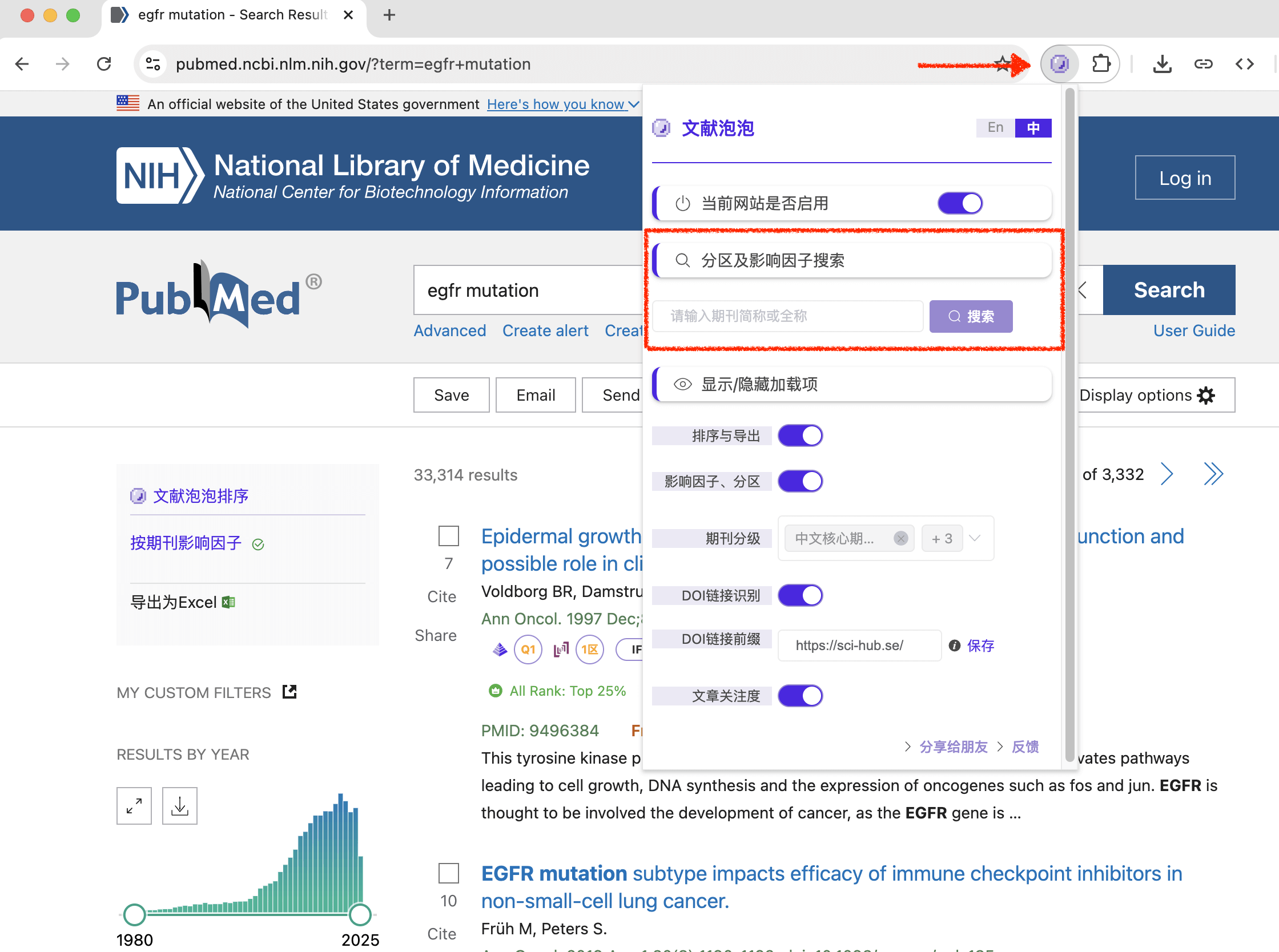
Task: Open the Create alert link
Action: click(545, 330)
